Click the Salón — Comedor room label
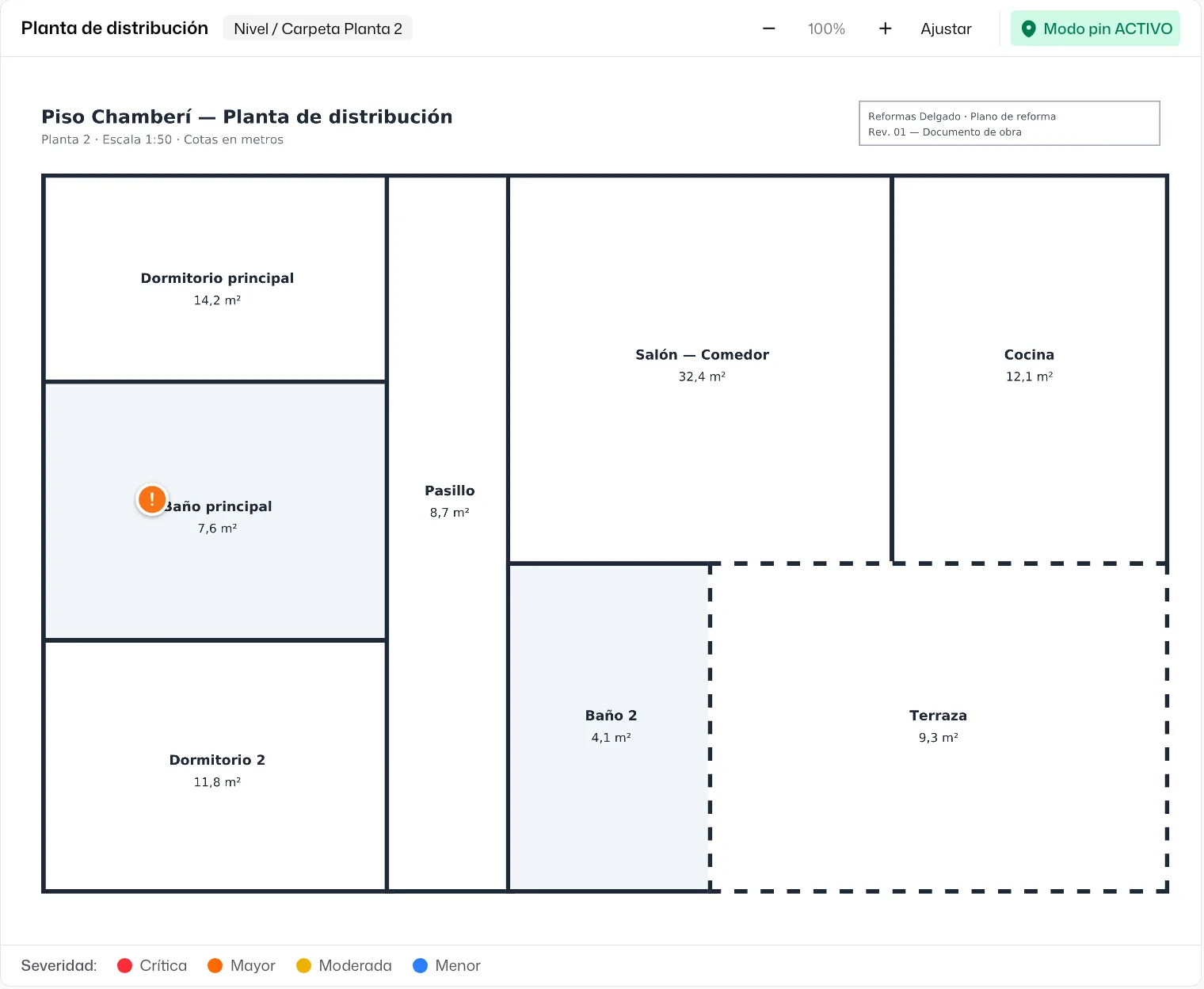Image resolution: width=1204 pixels, height=989 pixels. [702, 354]
